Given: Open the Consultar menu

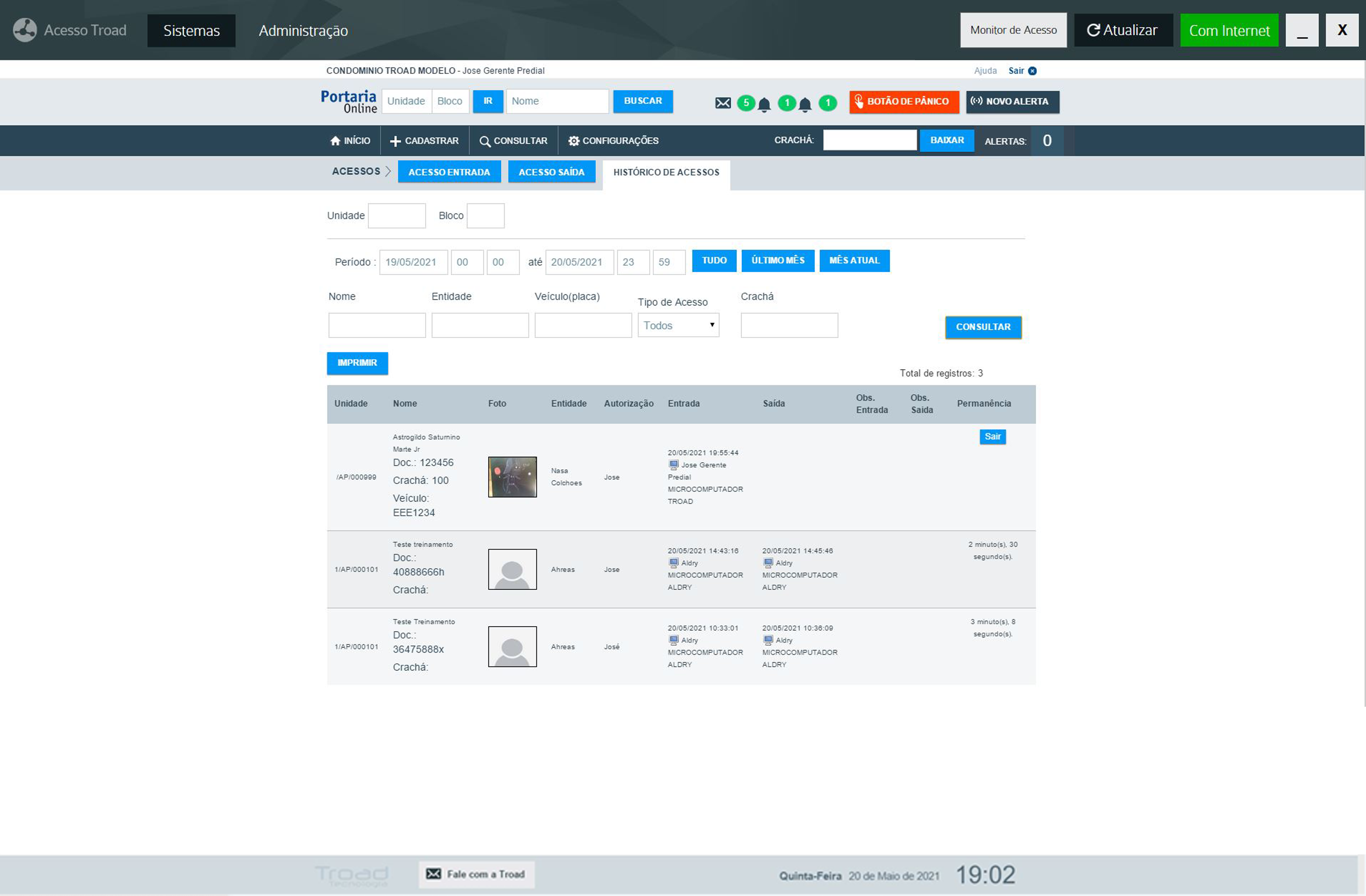Looking at the screenshot, I should coord(513,141).
